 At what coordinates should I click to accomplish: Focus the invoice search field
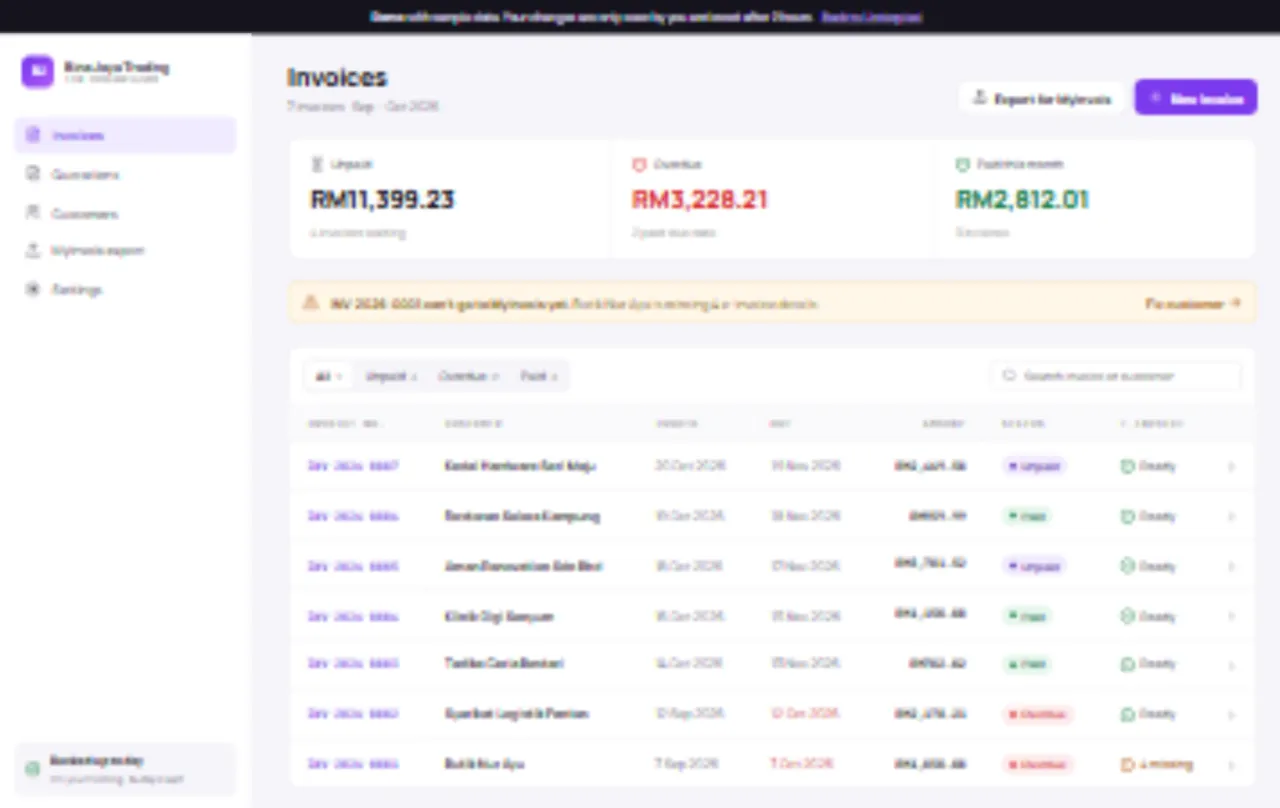[x=1115, y=376]
